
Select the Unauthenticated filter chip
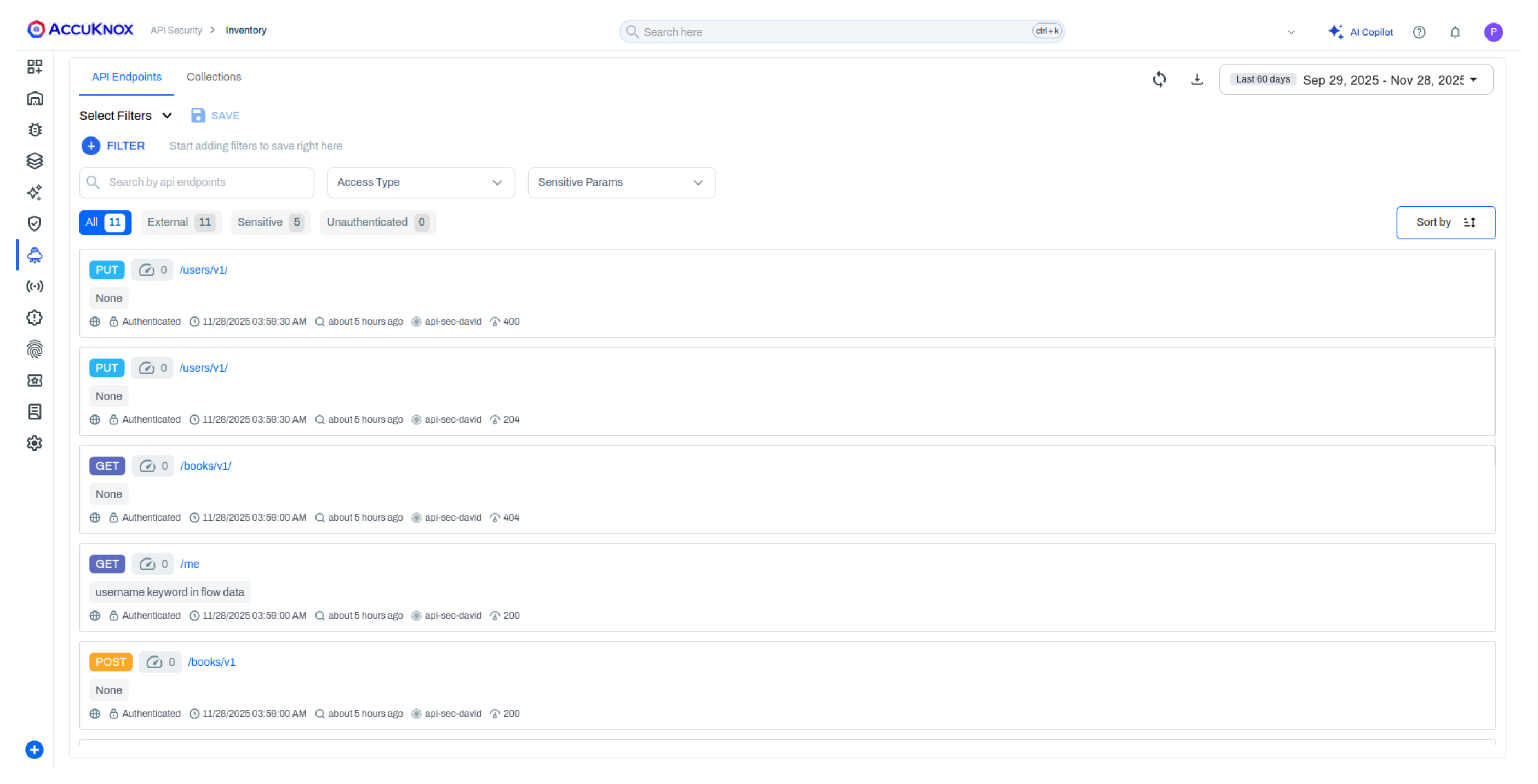pyautogui.click(x=377, y=222)
